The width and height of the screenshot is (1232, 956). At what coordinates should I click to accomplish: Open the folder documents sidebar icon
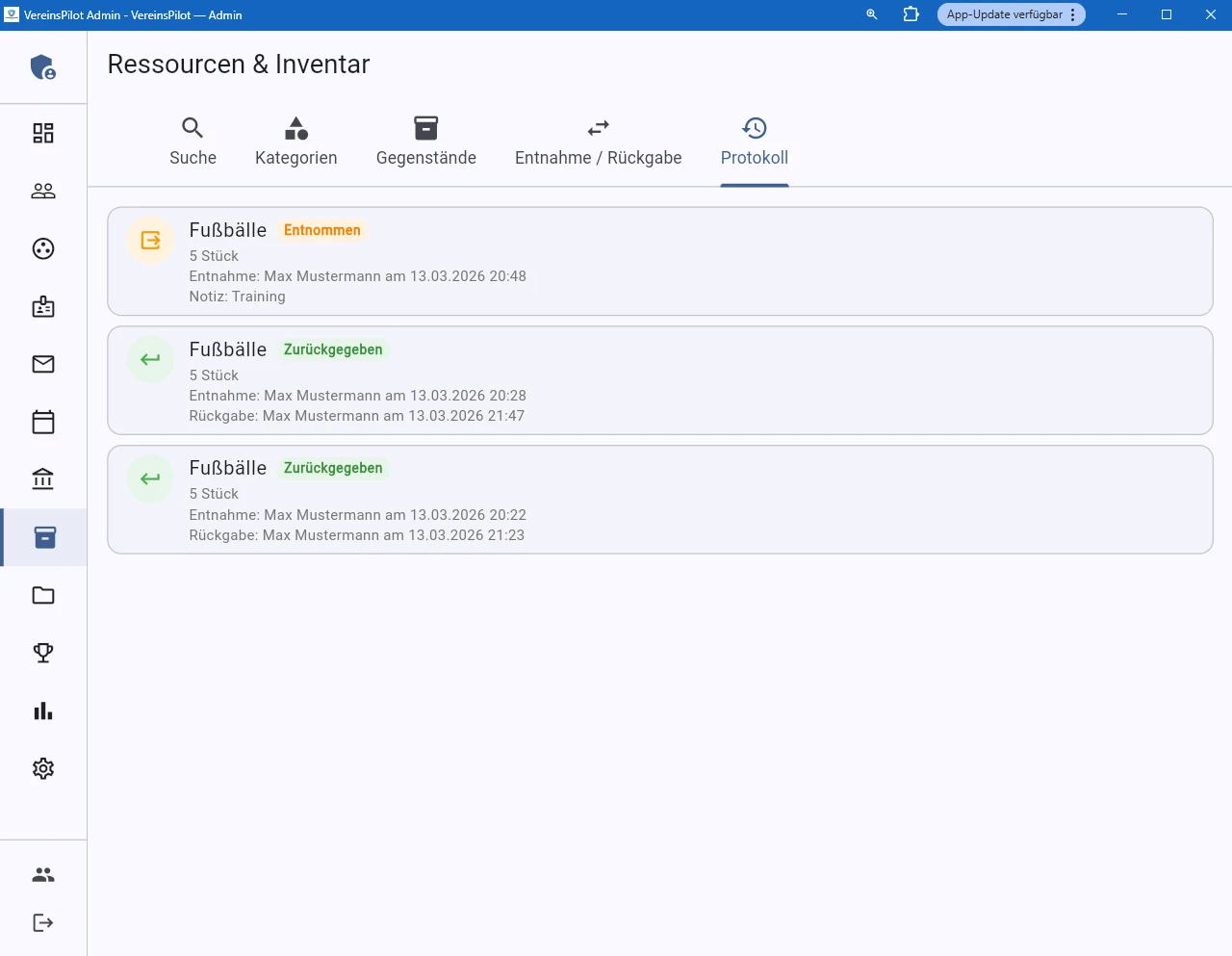coord(43,595)
